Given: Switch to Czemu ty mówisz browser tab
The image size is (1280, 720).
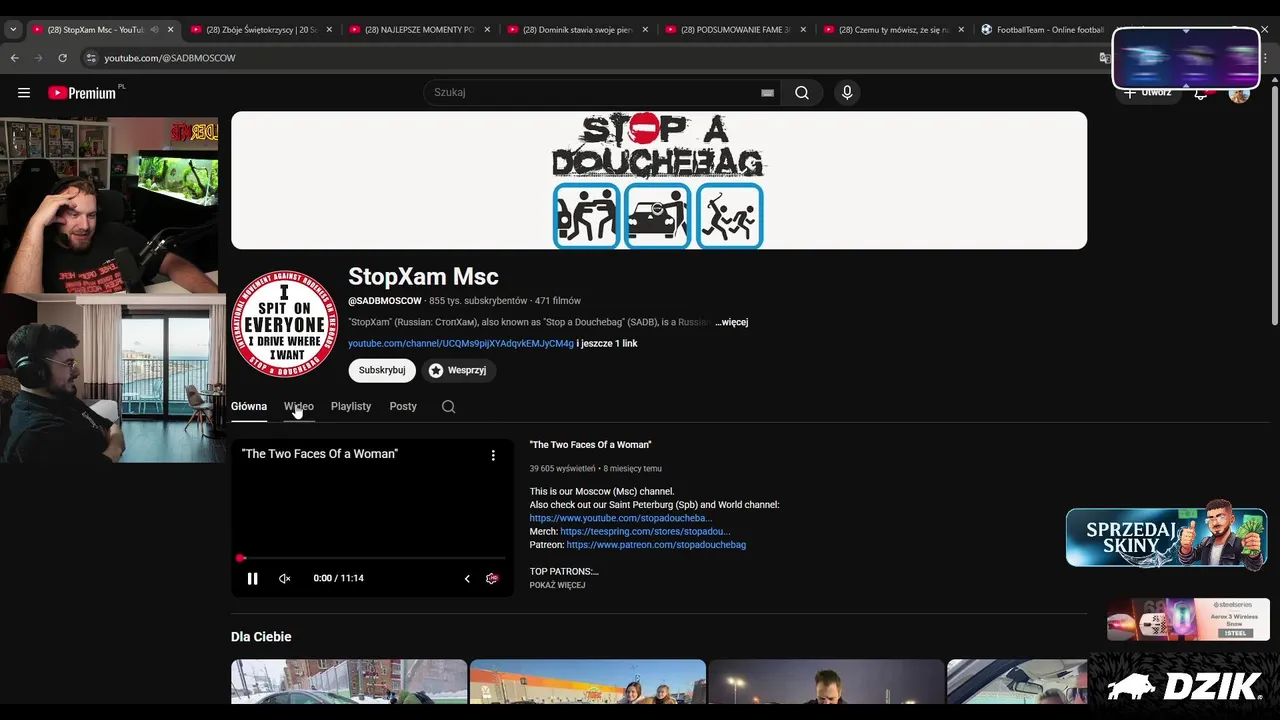Looking at the screenshot, I should 894,30.
